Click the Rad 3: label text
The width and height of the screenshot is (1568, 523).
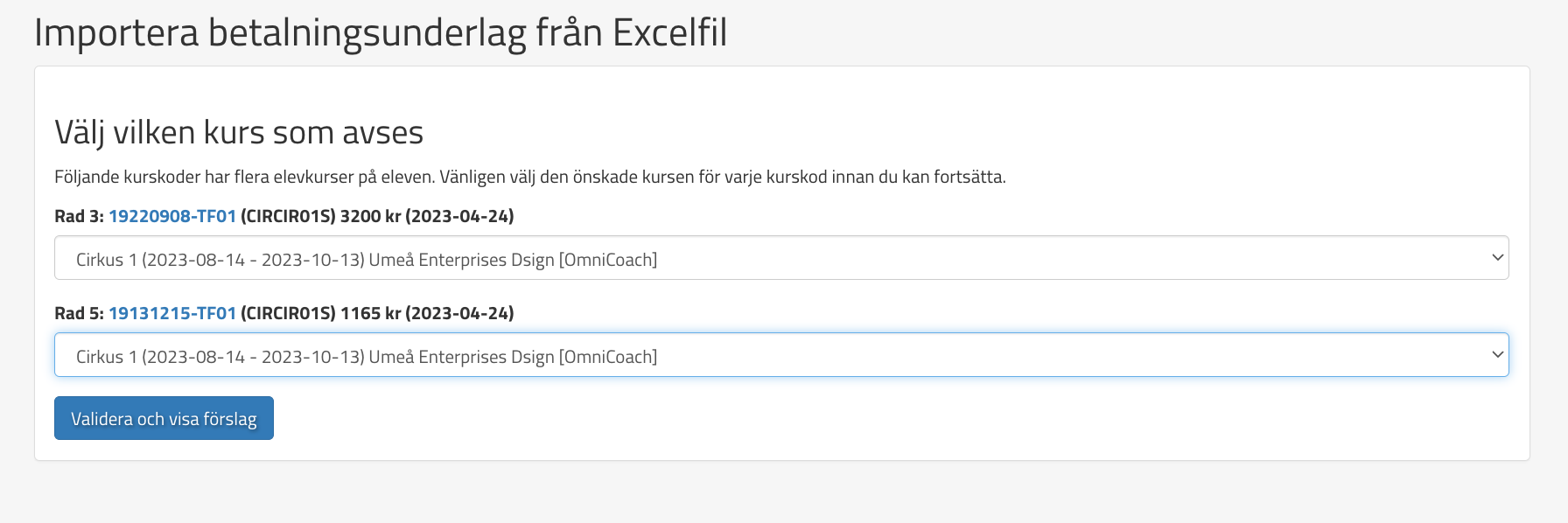(79, 216)
